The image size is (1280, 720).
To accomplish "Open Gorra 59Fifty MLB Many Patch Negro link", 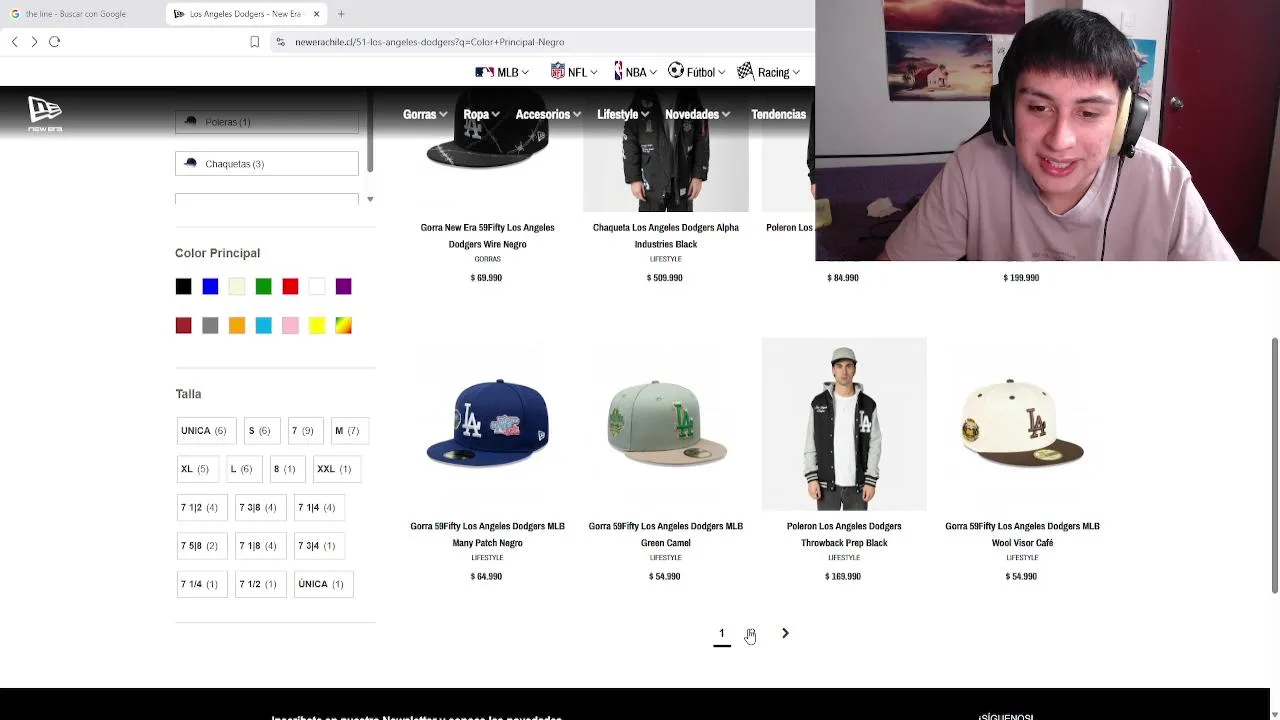I will click(487, 534).
